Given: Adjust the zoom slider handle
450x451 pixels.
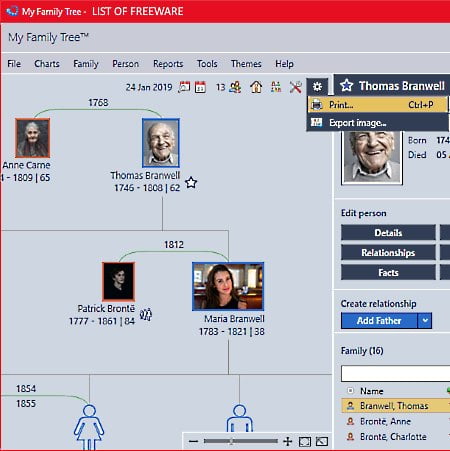Looking at the screenshot, I should pos(231,441).
